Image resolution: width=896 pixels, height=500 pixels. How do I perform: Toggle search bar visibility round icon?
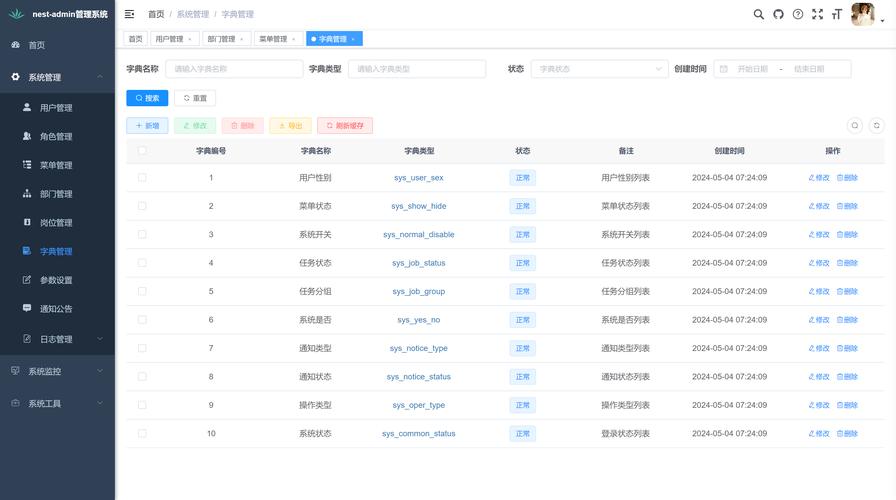click(x=855, y=126)
